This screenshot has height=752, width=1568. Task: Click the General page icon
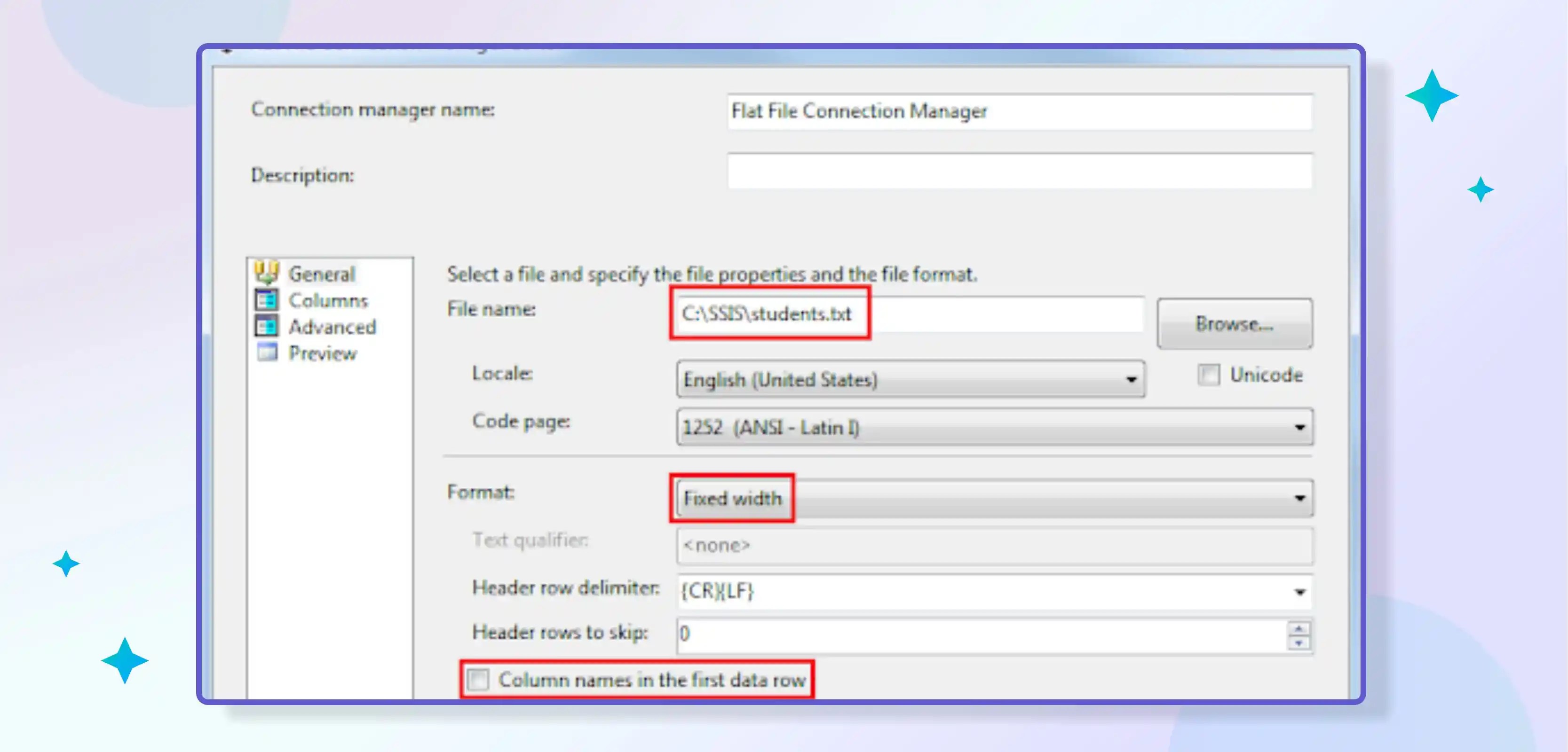pyautogui.click(x=268, y=273)
